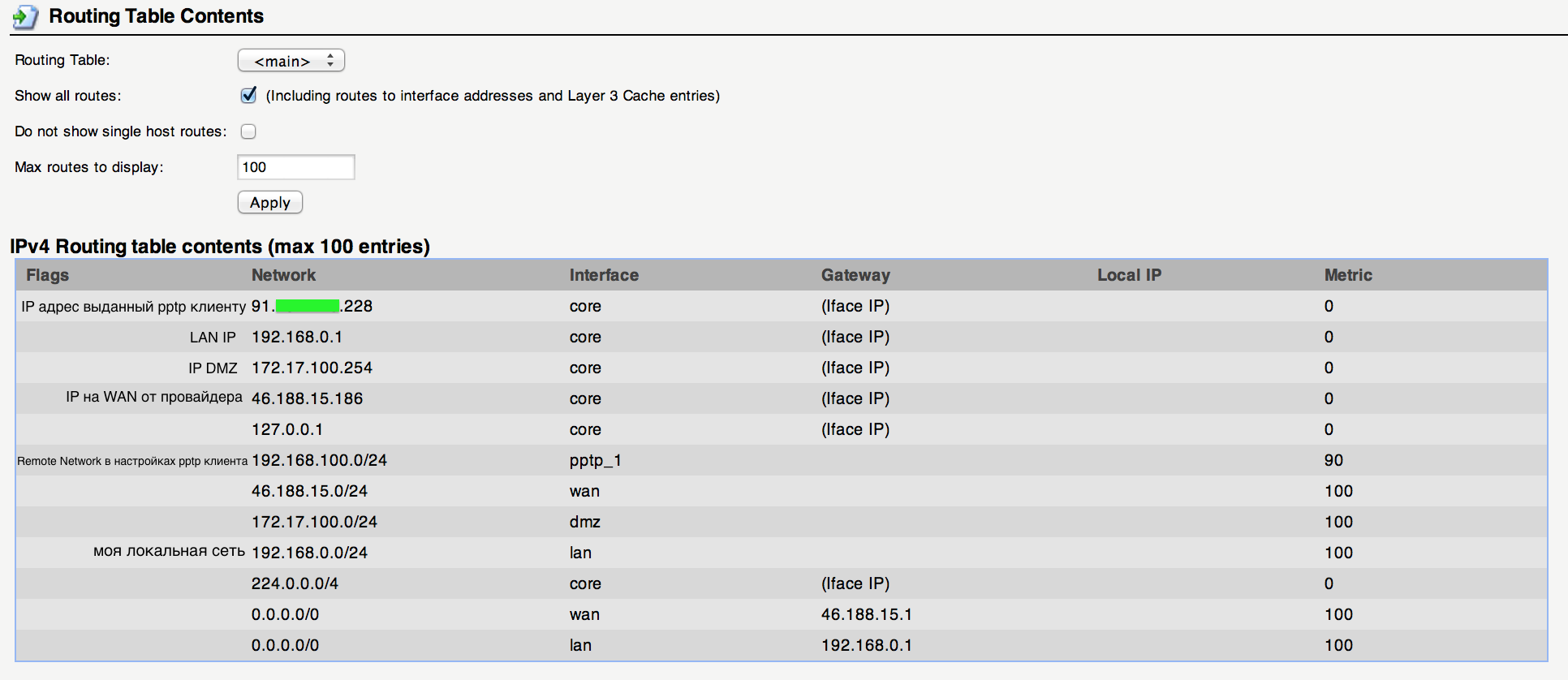Click the 46.188.15.1 gateway address
This screenshot has height=680, width=1568.
[x=866, y=614]
